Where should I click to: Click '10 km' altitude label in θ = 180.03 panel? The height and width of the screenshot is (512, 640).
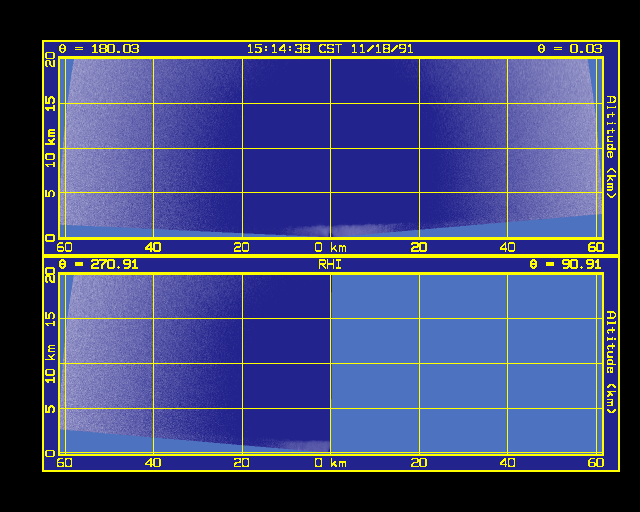coord(50,148)
